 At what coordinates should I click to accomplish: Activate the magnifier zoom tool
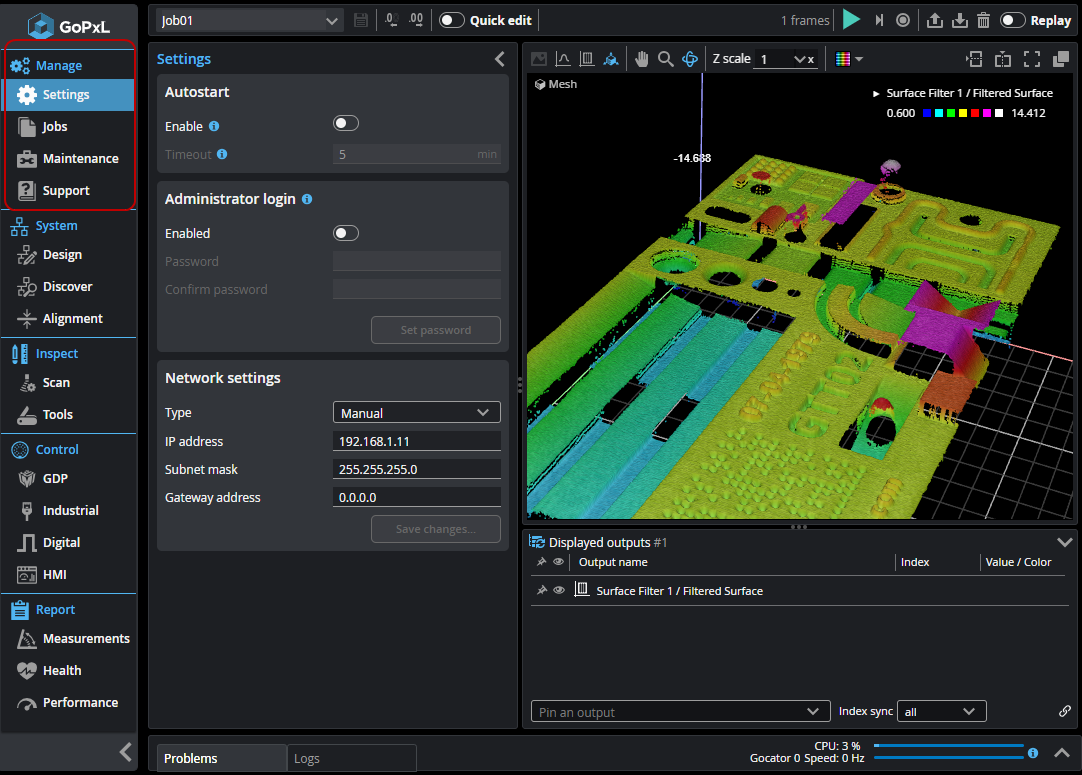(665, 59)
